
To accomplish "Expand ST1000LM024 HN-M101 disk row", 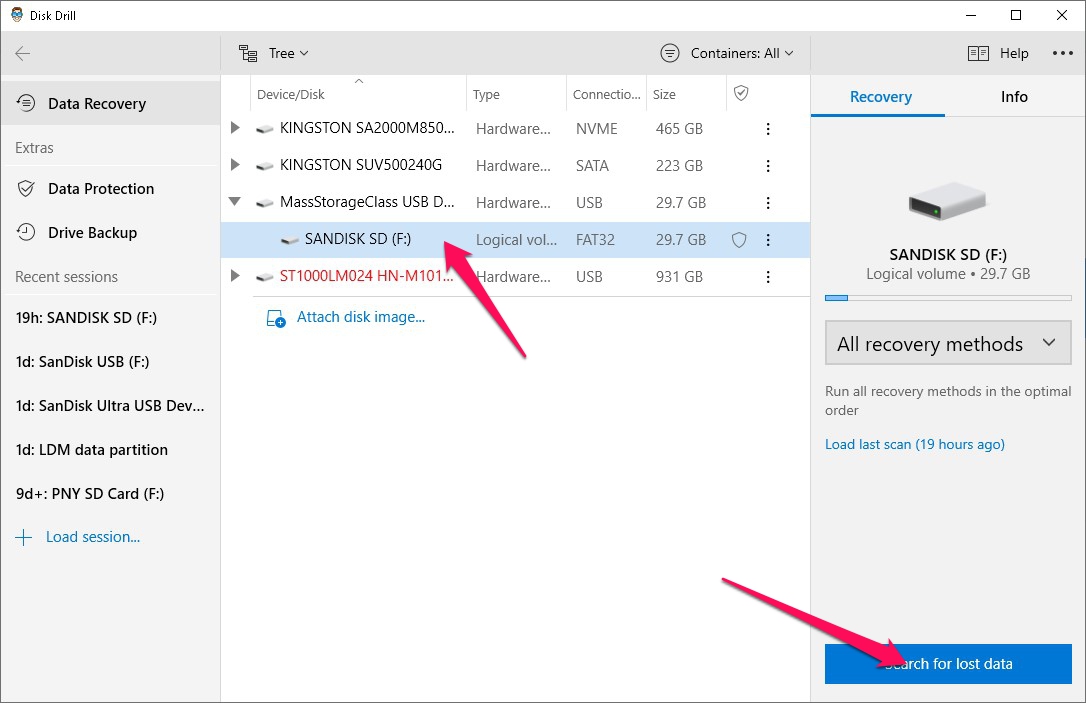I will [235, 276].
